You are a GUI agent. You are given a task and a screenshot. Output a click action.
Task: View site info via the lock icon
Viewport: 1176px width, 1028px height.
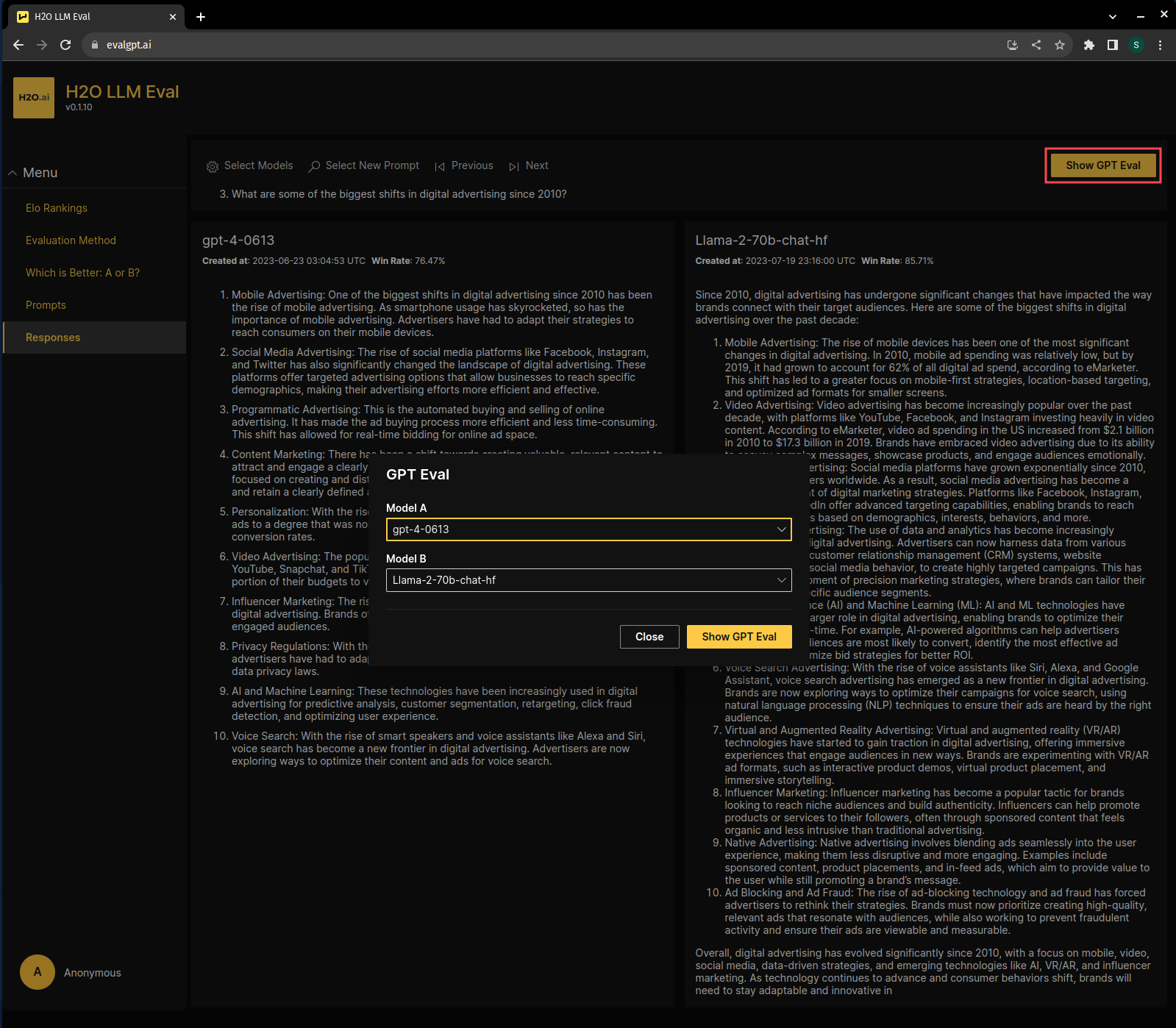(94, 45)
